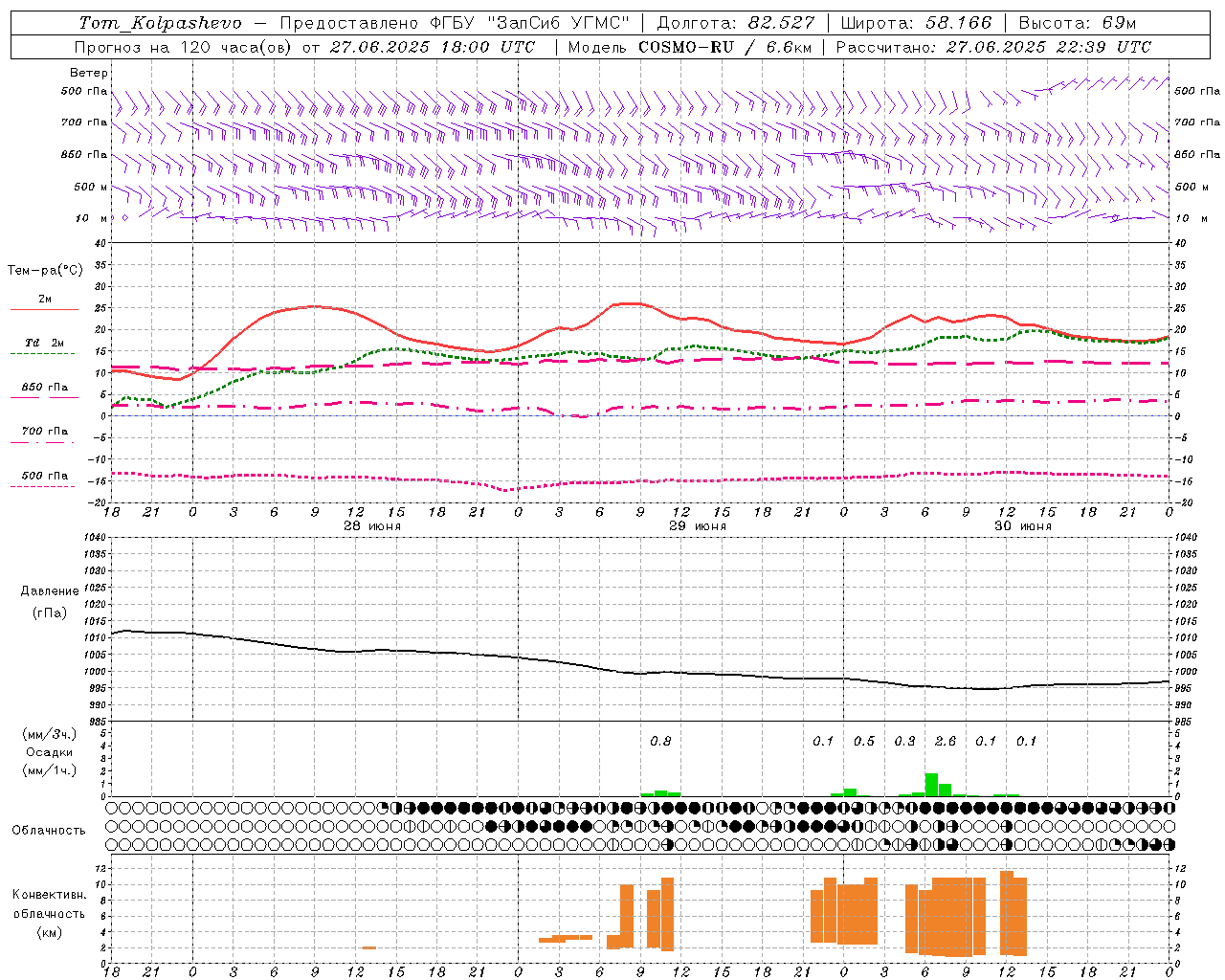Click the 'Тем-ра(°C)' temperature axis title
This screenshot has width=1225, height=980.
[x=45, y=271]
